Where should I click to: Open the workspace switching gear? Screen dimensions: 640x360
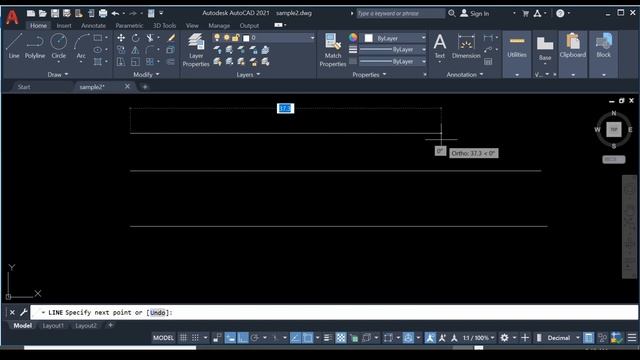(504, 338)
